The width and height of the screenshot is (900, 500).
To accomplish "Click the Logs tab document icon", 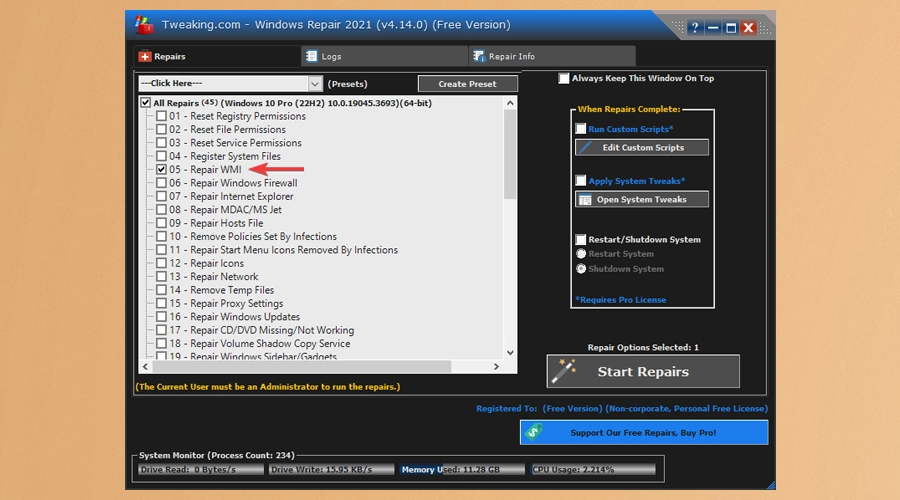I will tap(312, 56).
